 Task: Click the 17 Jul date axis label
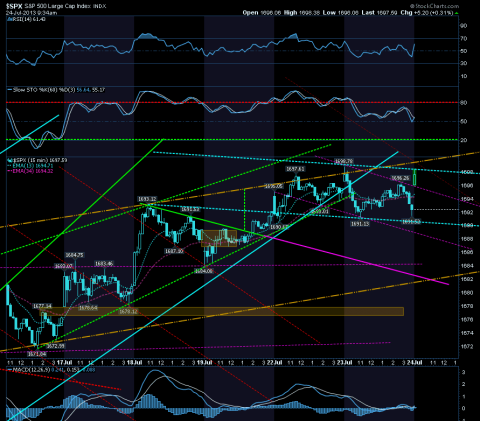64,363
